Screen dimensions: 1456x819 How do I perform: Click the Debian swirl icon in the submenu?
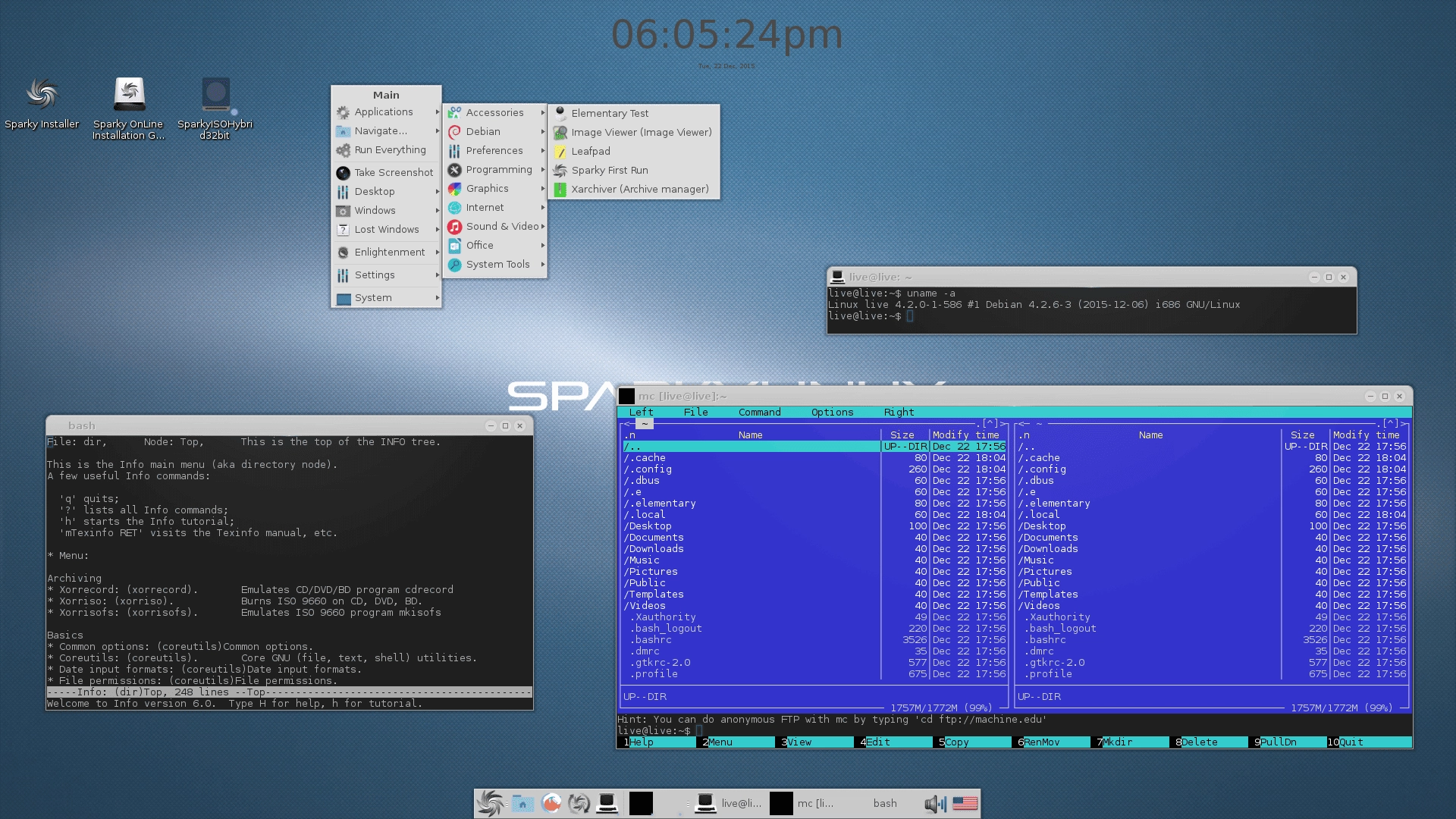click(454, 132)
